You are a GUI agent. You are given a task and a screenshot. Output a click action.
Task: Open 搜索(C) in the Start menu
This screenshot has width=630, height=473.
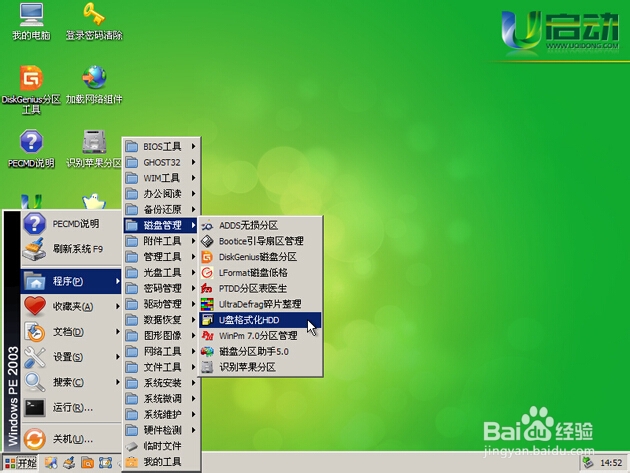click(71, 382)
